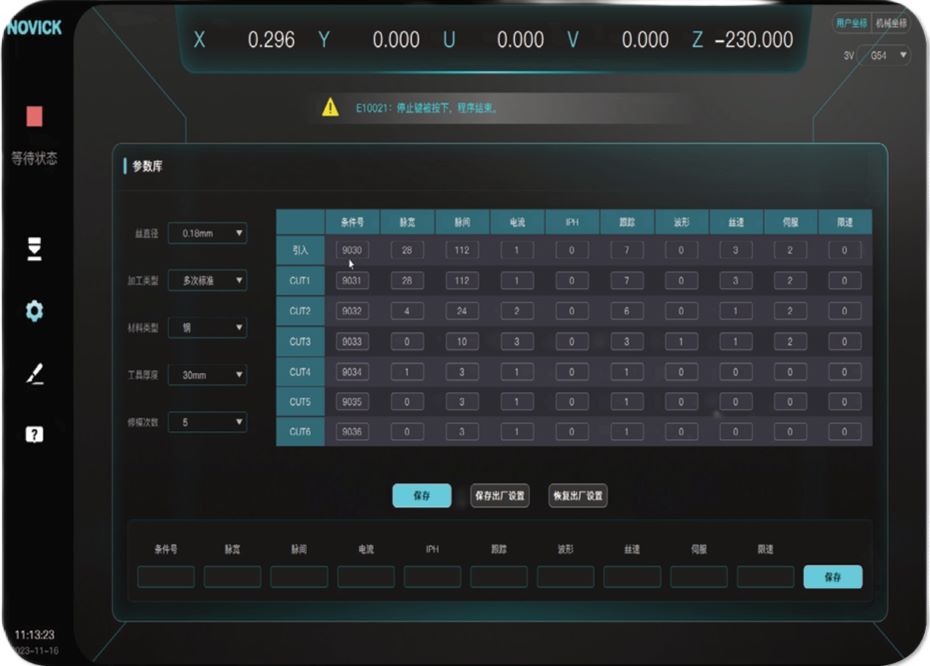Image resolution: width=930 pixels, height=666 pixels.
Task: Select the CUT3 row header
Action: (300, 341)
